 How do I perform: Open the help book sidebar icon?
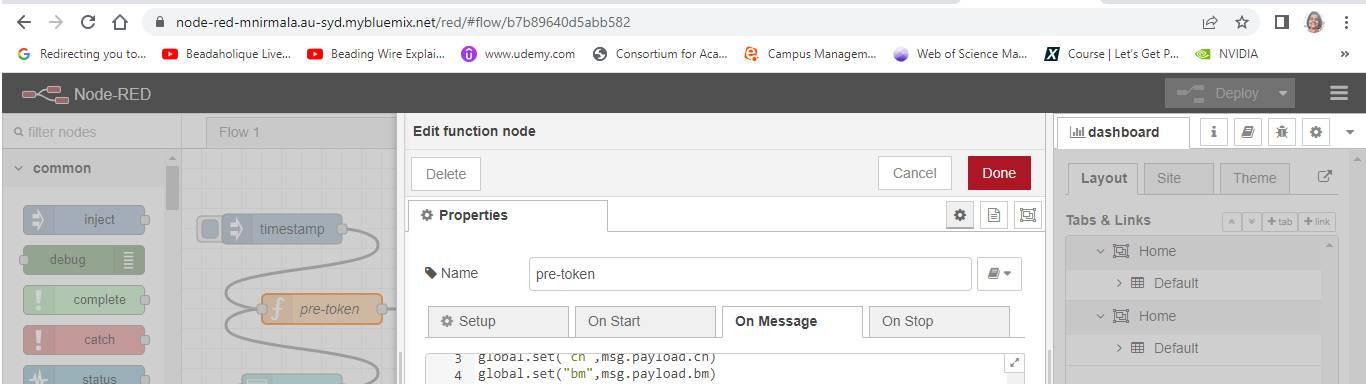pyautogui.click(x=1248, y=132)
